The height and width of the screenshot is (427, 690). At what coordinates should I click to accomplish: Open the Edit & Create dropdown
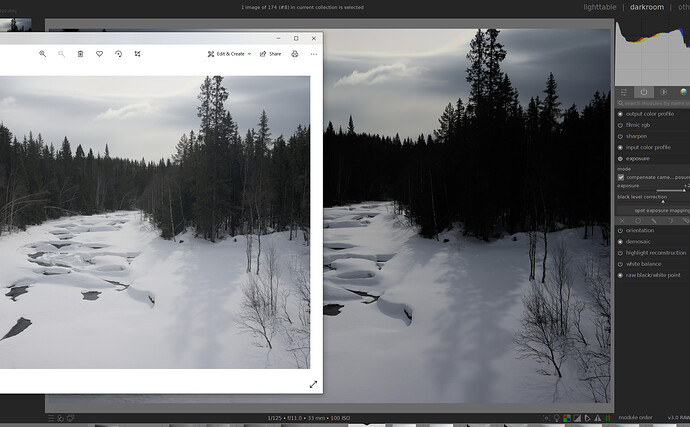click(x=229, y=54)
